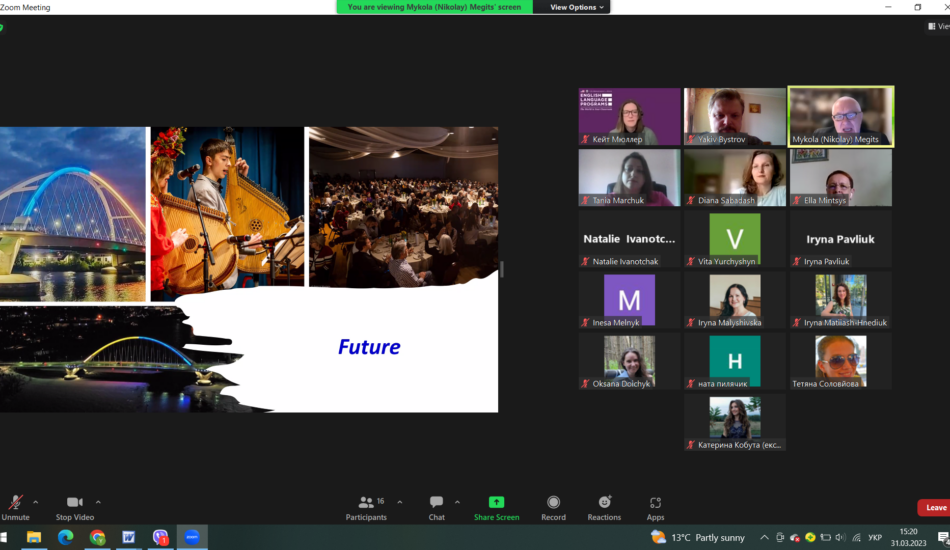
Task: Expand audio options arrow next to Unmute
Action: [x=36, y=502]
